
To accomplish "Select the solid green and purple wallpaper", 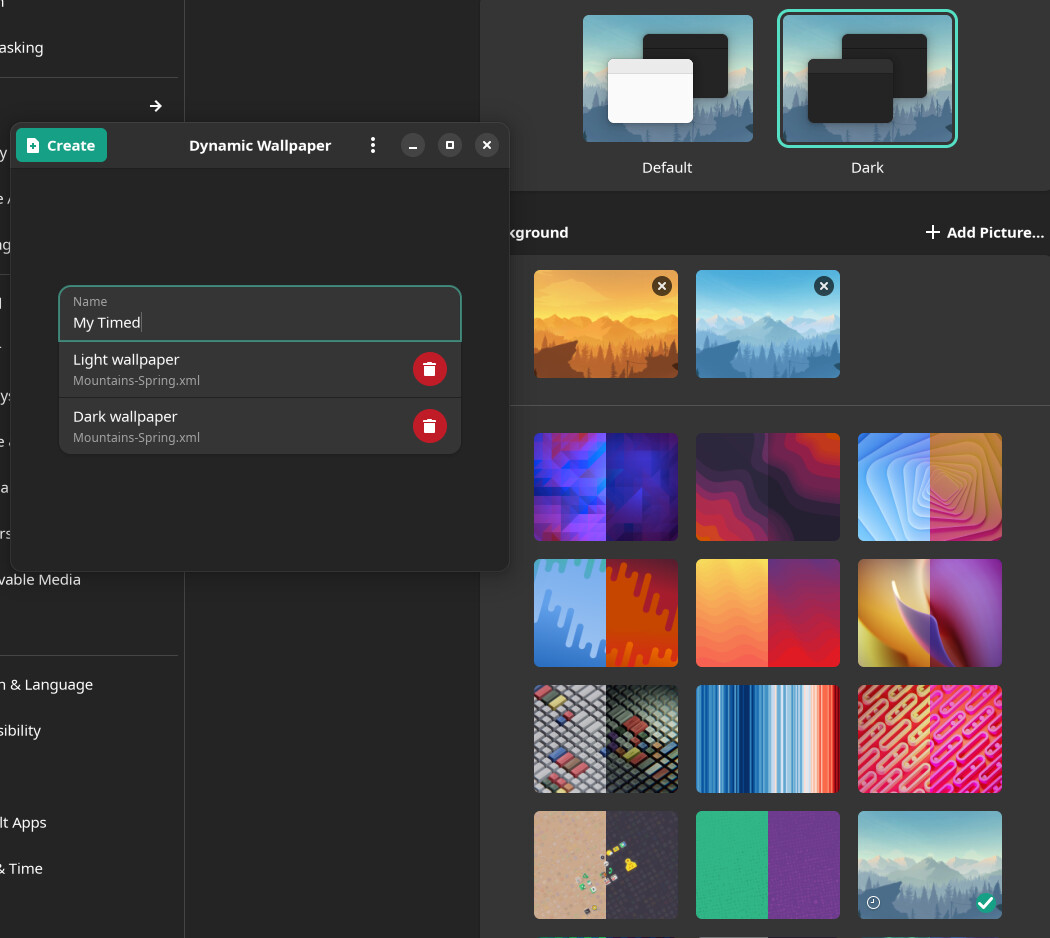I will pyautogui.click(x=767, y=864).
